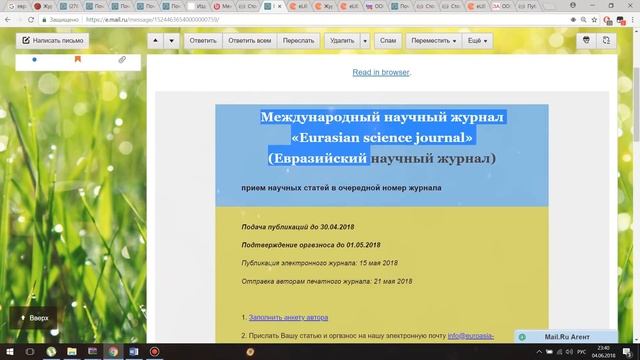Screen dimensions: 640x360
Task: Open the Ещё dropdown menu
Action: 477,40
